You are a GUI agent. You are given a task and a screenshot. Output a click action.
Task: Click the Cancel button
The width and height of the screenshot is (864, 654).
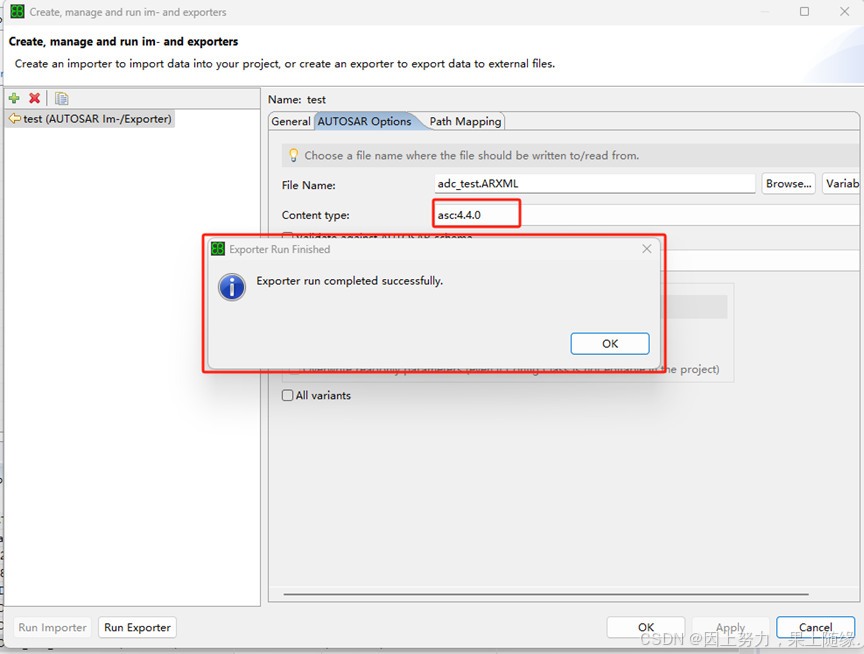(816, 628)
